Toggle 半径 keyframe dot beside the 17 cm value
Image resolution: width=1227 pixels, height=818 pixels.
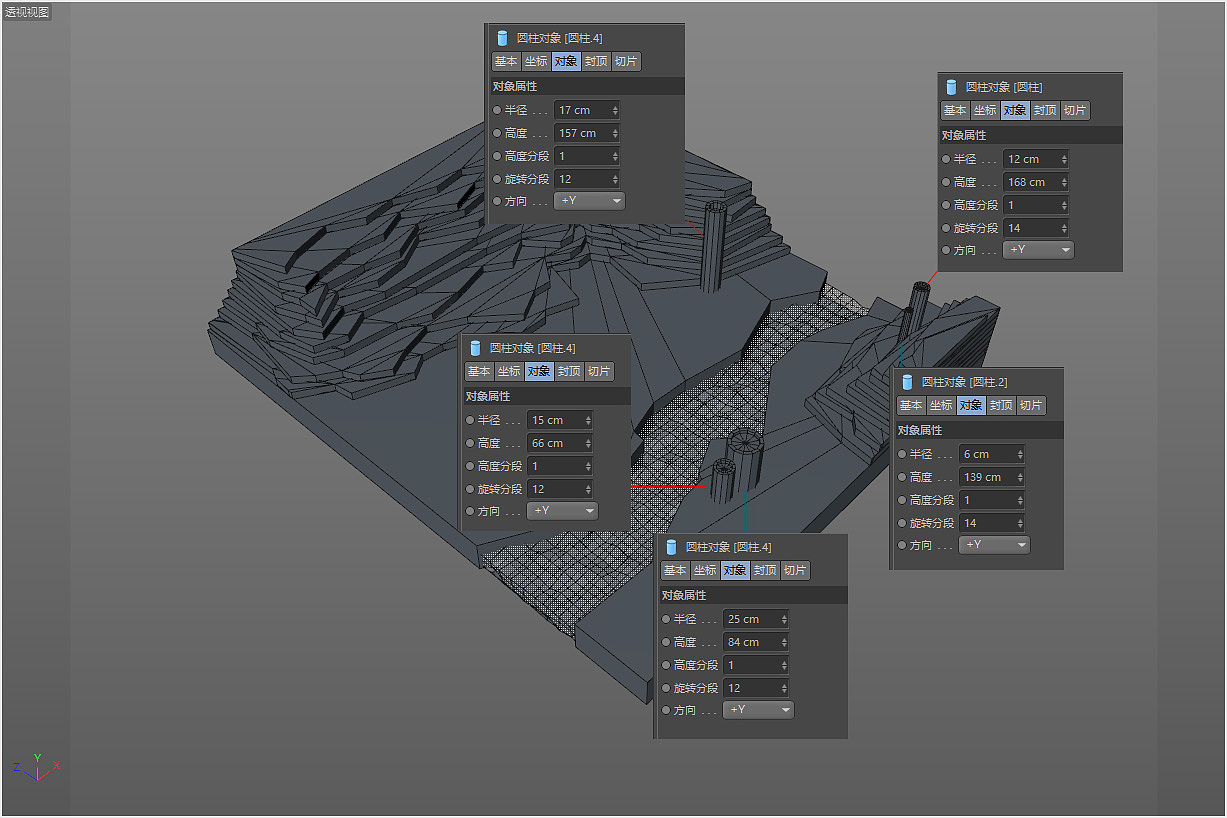tap(497, 110)
